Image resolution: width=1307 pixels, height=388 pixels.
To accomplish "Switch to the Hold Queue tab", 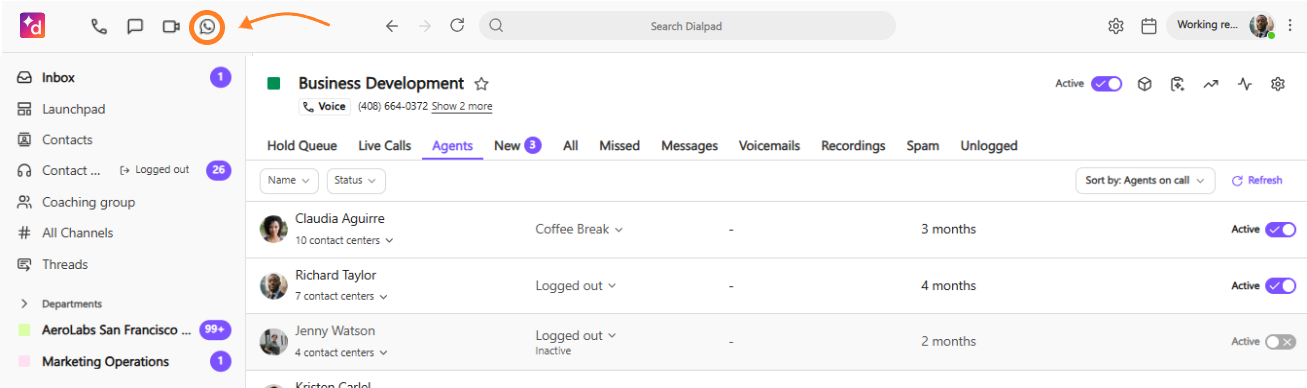I will (x=302, y=146).
